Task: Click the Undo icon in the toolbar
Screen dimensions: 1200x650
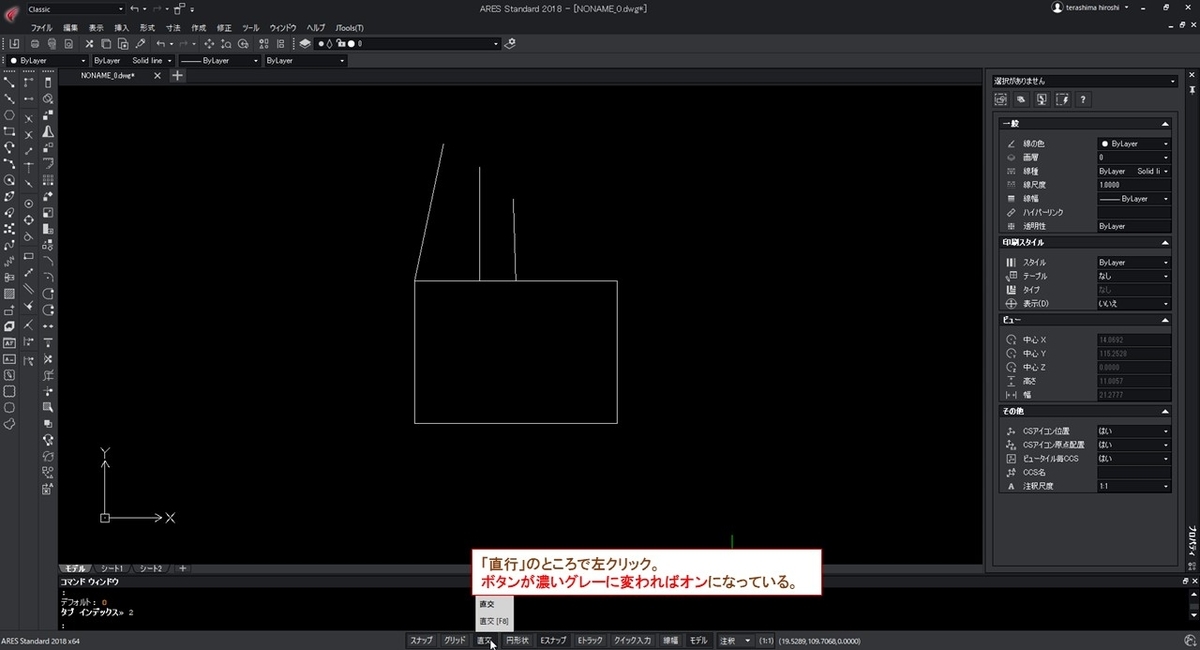Action: click(161, 43)
